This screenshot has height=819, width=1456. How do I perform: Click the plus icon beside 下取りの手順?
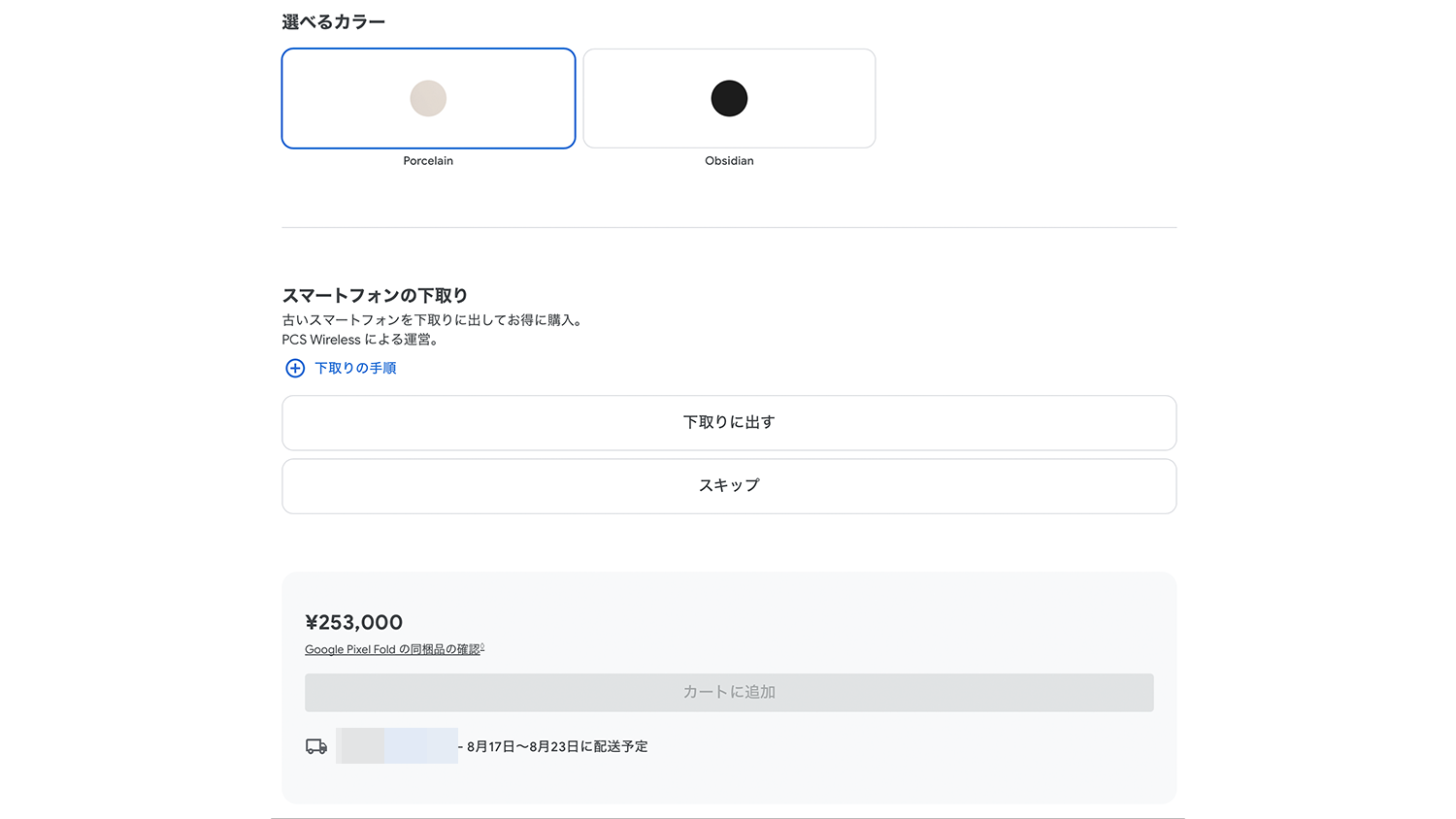(295, 369)
